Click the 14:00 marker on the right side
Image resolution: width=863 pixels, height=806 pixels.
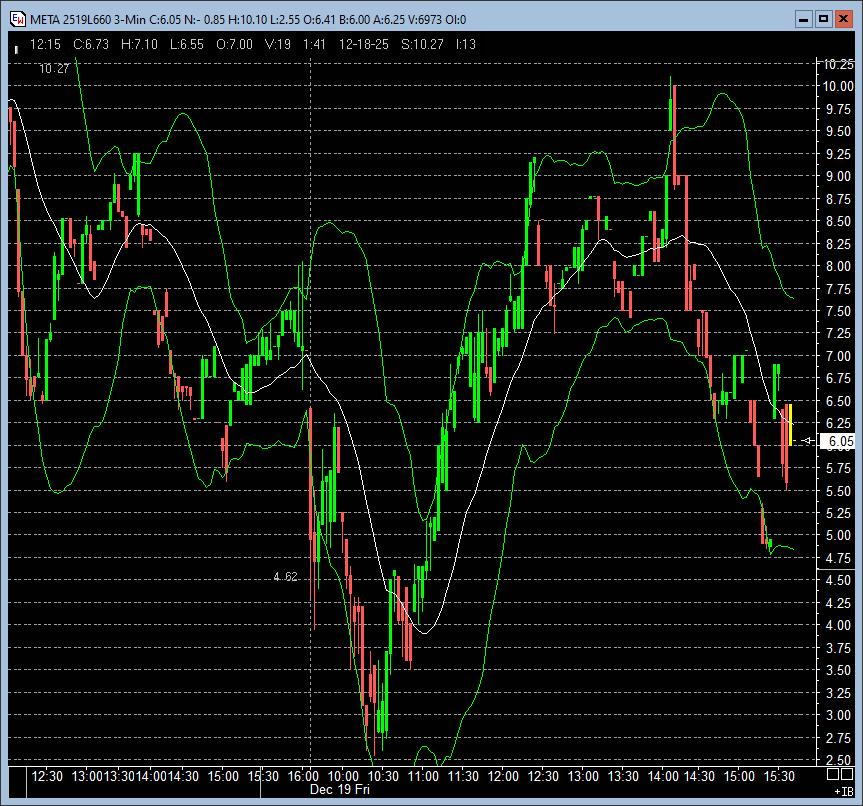coord(664,776)
